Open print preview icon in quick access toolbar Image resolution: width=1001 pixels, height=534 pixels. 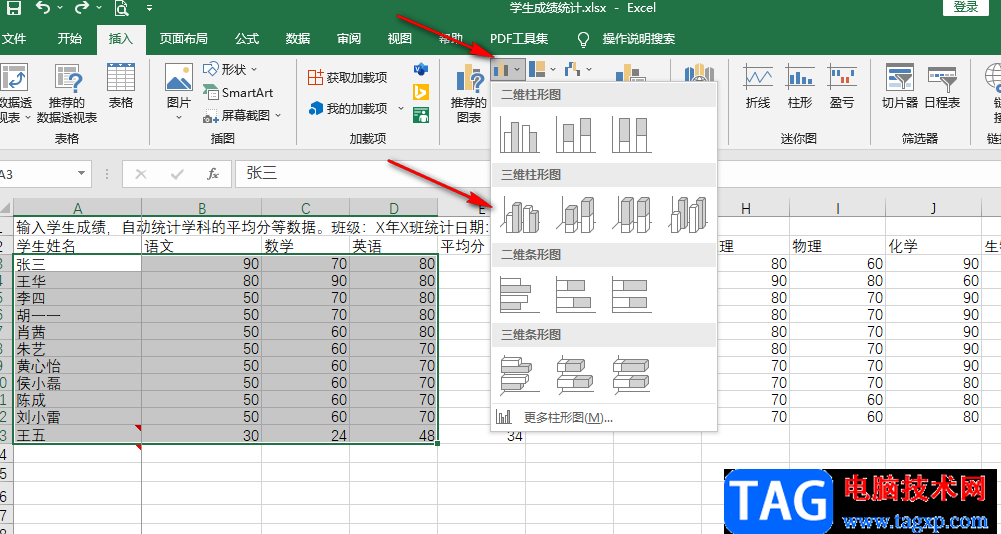pyautogui.click(x=121, y=8)
